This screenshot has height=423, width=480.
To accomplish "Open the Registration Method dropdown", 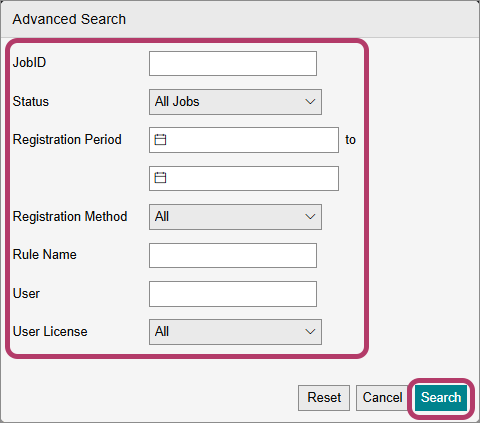I will coord(235,217).
